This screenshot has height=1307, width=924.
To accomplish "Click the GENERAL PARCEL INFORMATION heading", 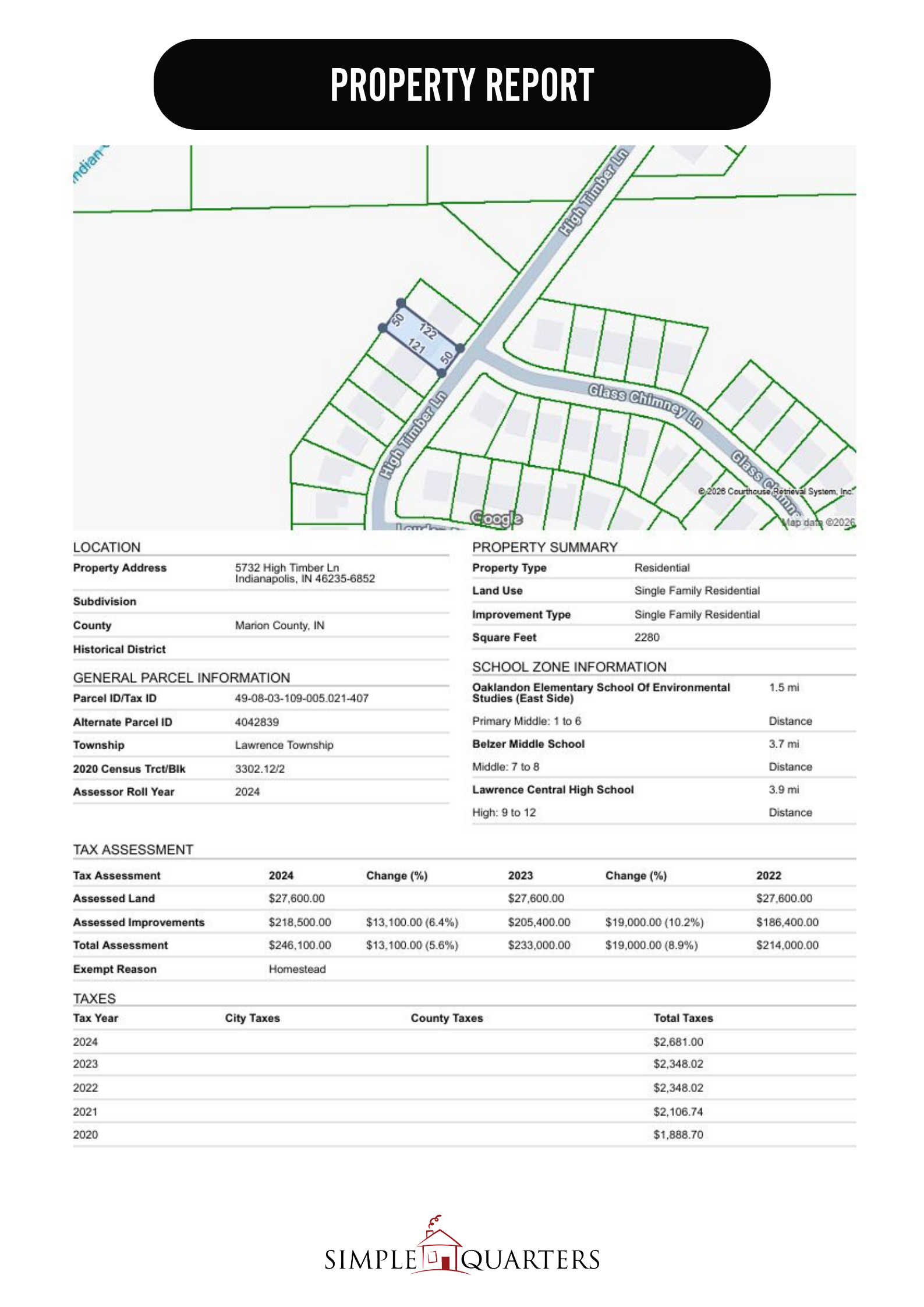I will (x=181, y=678).
